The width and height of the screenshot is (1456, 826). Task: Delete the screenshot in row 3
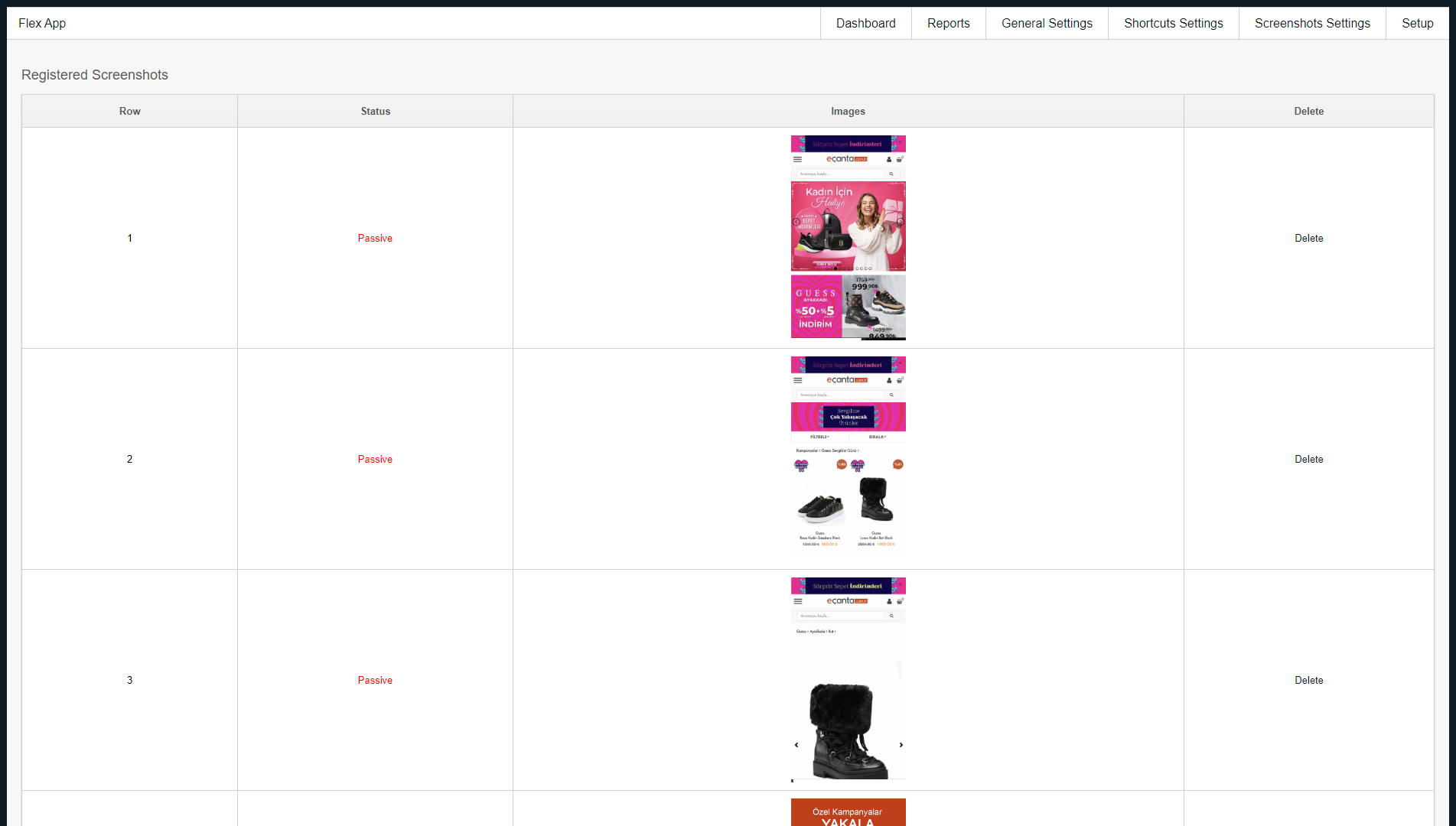1308,680
